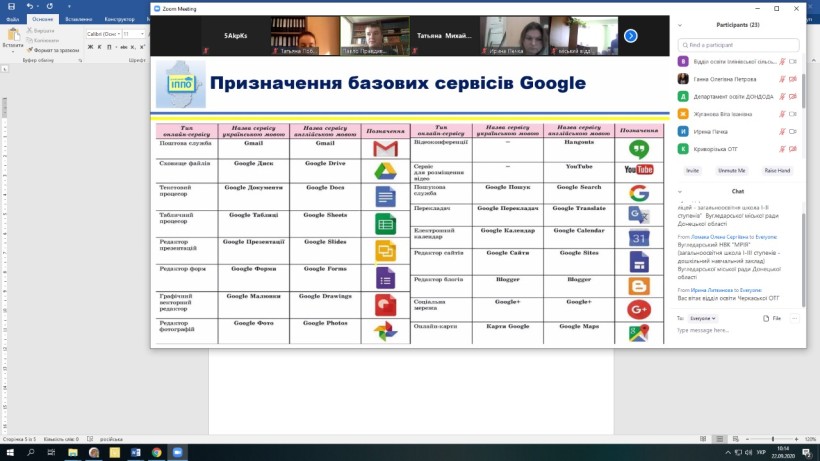Screen dimensions: 820x461
Task: Open the Буфер обміну dialog launcher
Action: coord(80,61)
